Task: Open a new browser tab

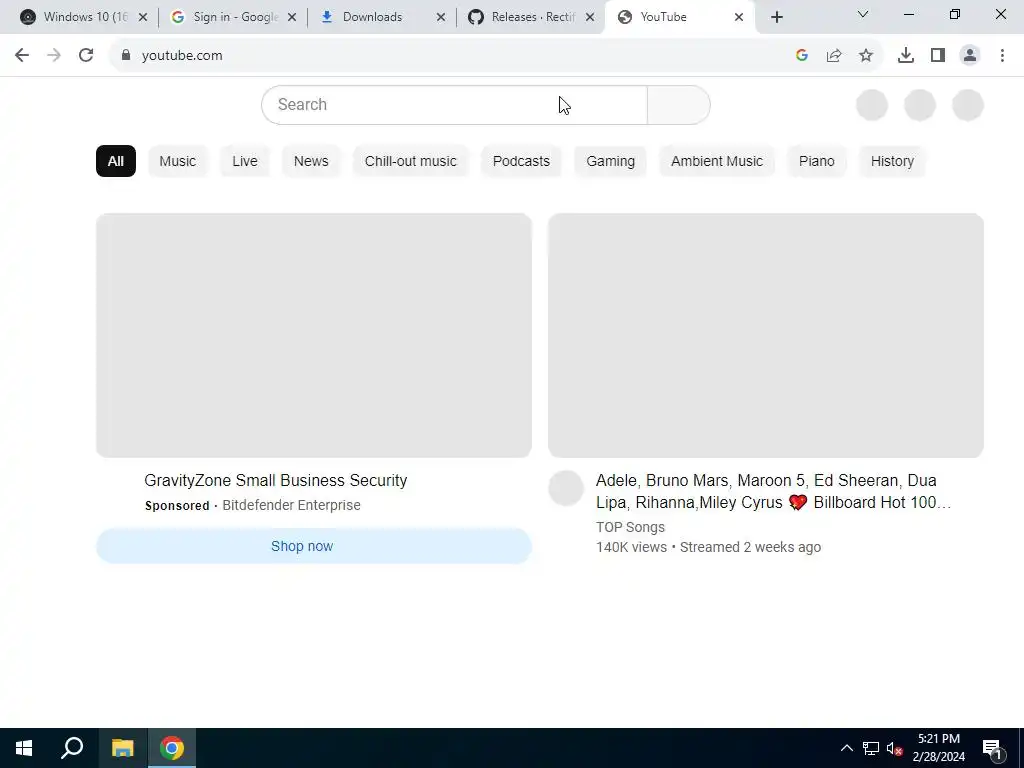Action: pos(776,17)
